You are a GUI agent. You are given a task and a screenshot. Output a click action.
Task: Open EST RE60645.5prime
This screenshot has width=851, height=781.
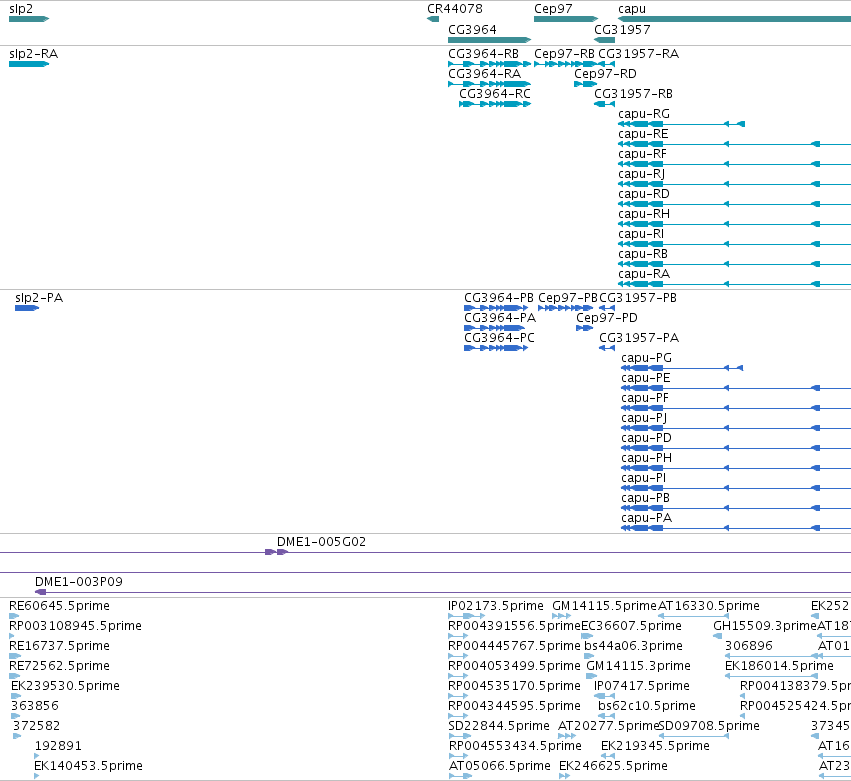point(14,616)
